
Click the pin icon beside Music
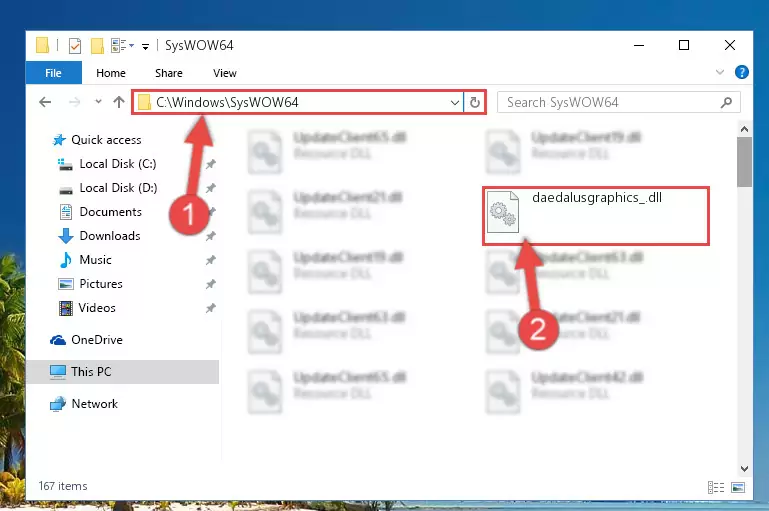(x=210, y=260)
